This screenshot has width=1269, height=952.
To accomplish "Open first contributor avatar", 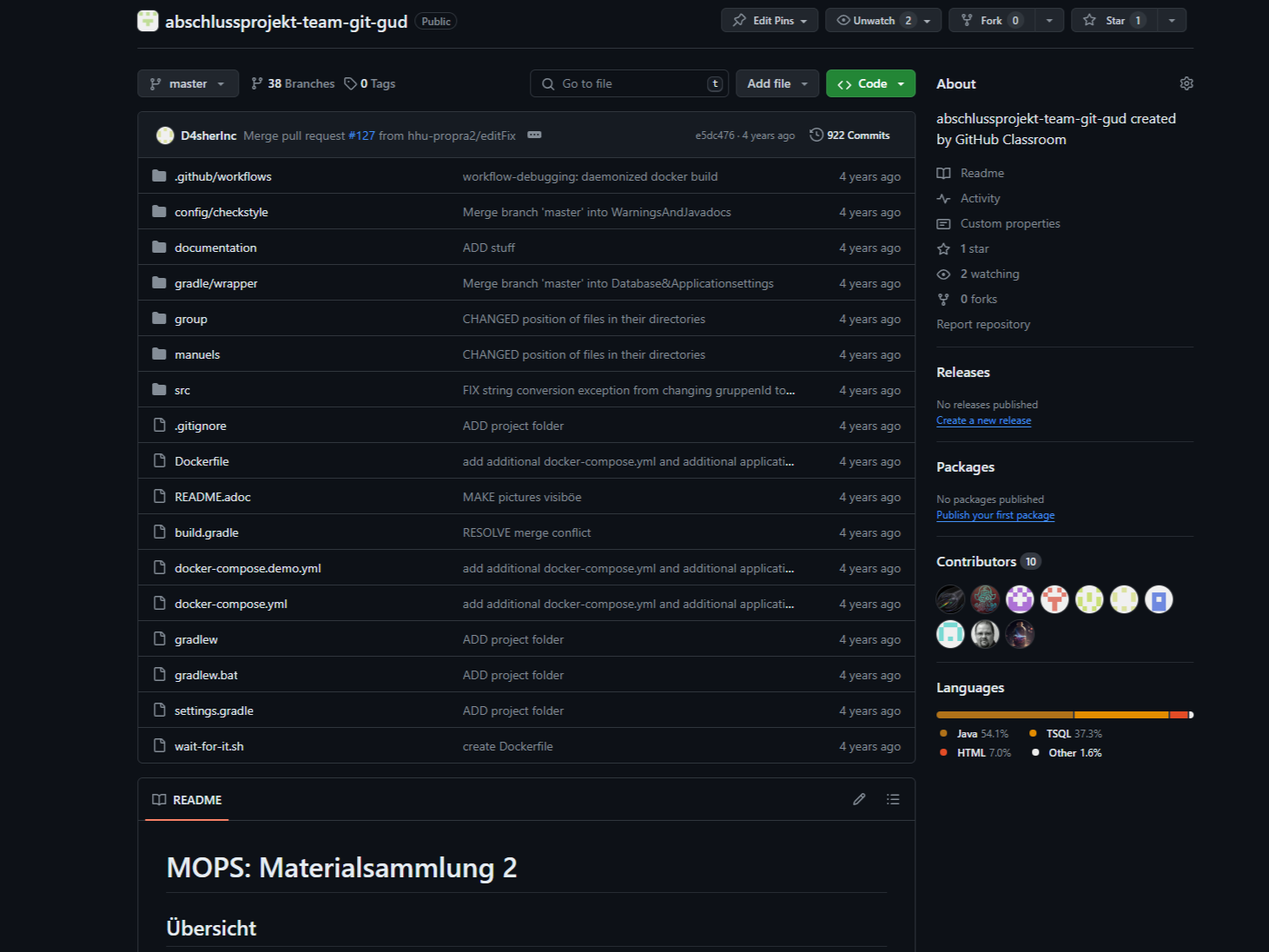I will [950, 599].
